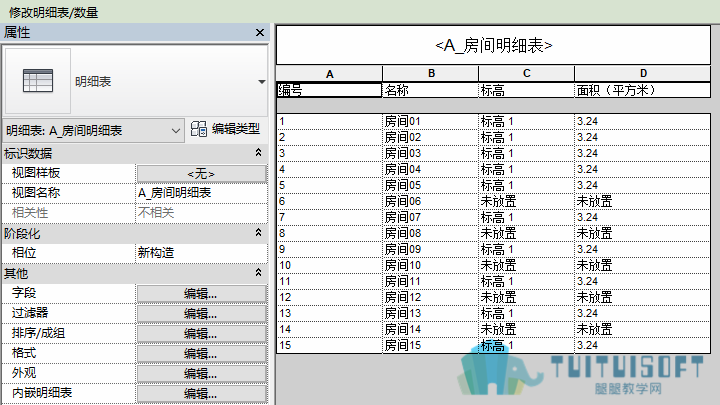Click 编号 cell 10
The width and height of the screenshot is (720, 405).
[x=330, y=265]
